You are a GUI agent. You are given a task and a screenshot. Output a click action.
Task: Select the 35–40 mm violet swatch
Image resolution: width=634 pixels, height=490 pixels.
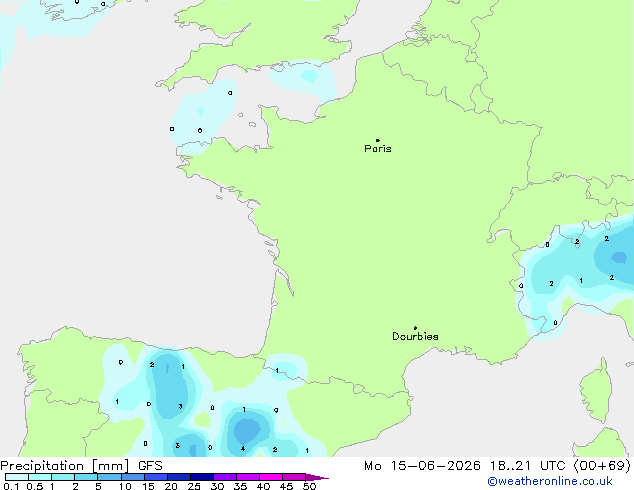pos(248,477)
